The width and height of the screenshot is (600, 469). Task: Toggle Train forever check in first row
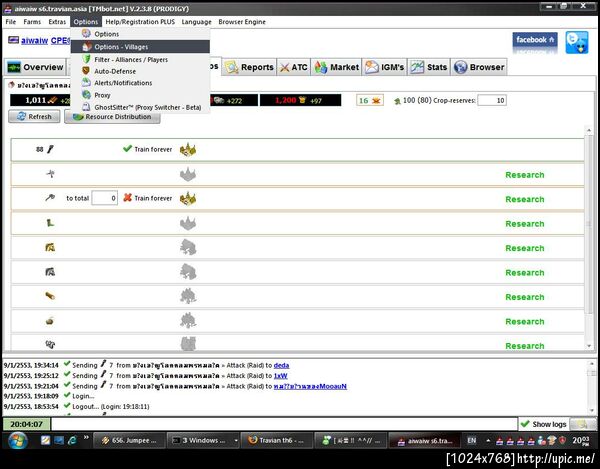(127, 149)
